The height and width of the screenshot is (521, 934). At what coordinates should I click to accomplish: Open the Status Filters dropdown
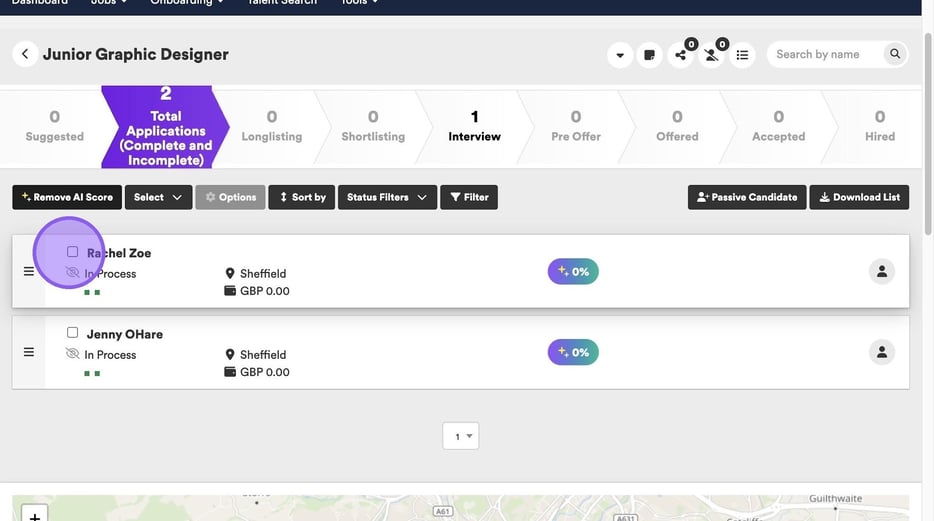click(387, 197)
